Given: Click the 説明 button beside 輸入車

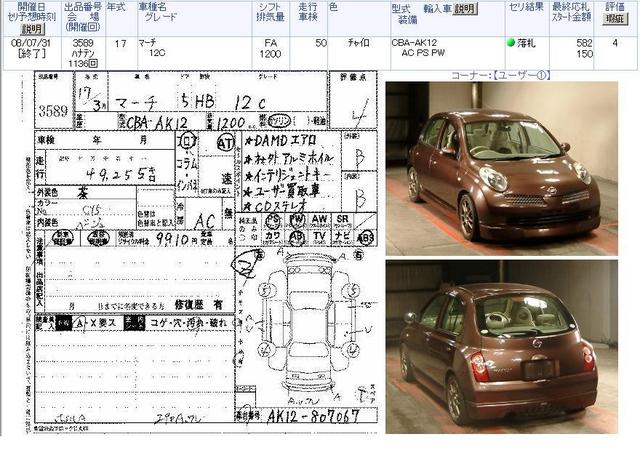Looking at the screenshot, I should [465, 9].
